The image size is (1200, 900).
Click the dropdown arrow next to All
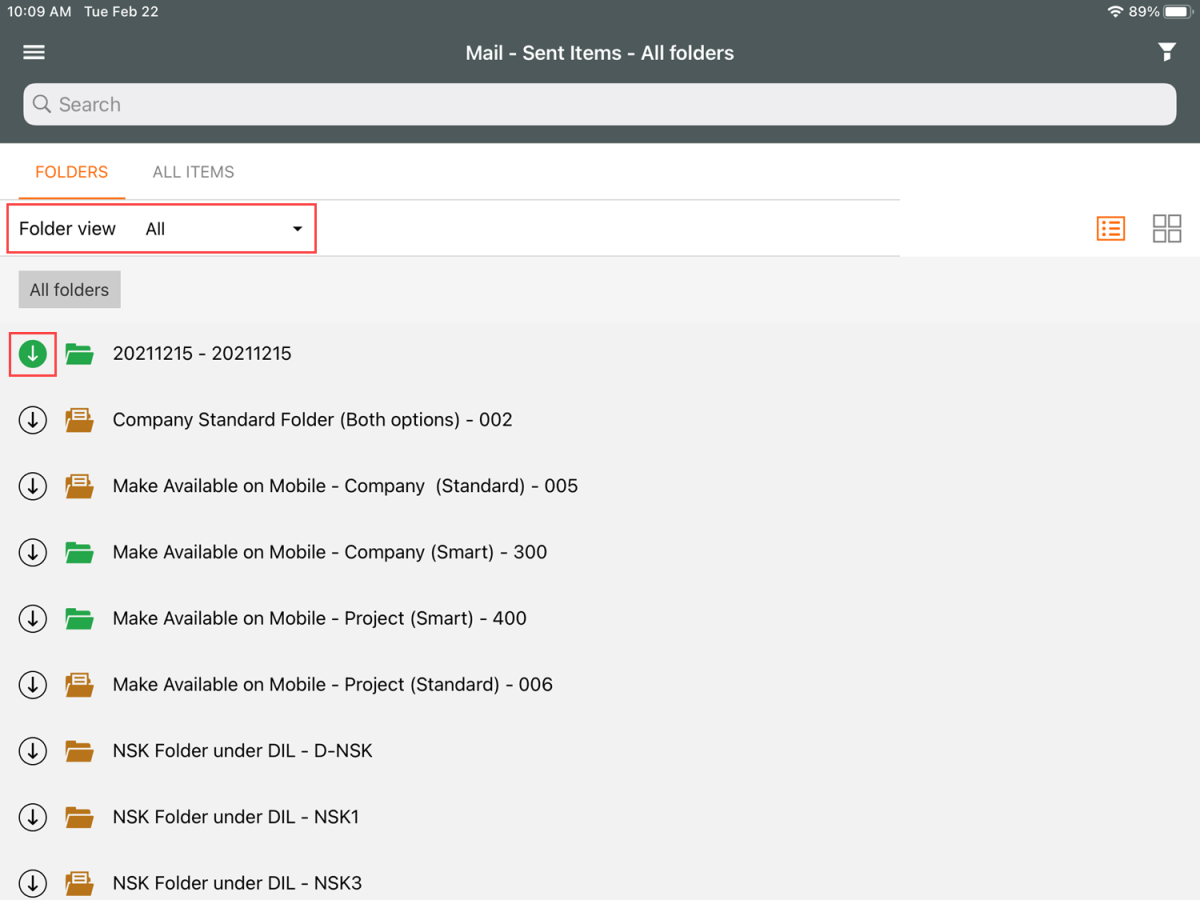(297, 229)
